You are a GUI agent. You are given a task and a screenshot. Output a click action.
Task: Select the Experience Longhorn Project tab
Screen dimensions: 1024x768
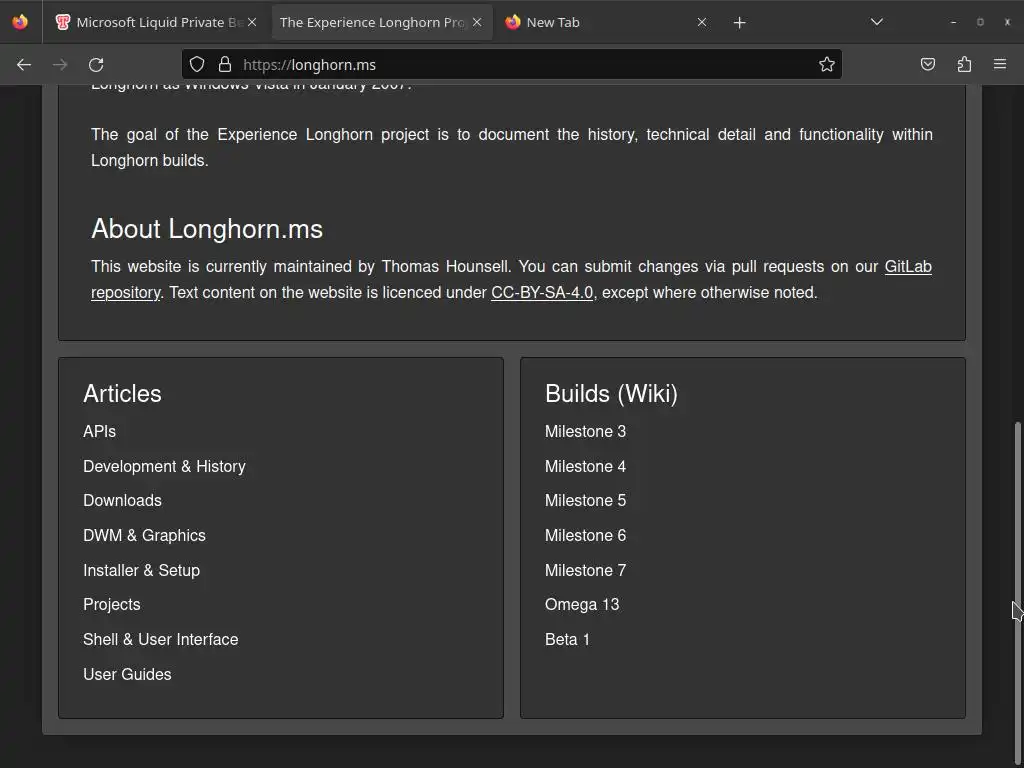point(380,22)
